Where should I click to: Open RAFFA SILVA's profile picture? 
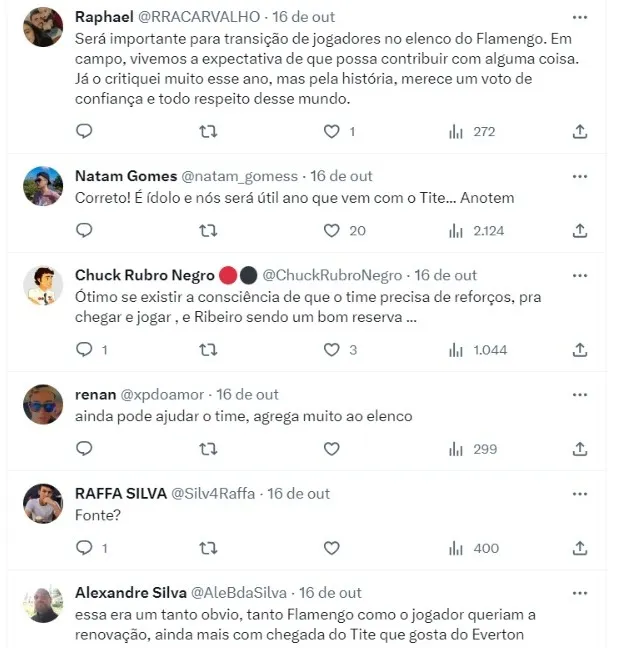[44, 503]
